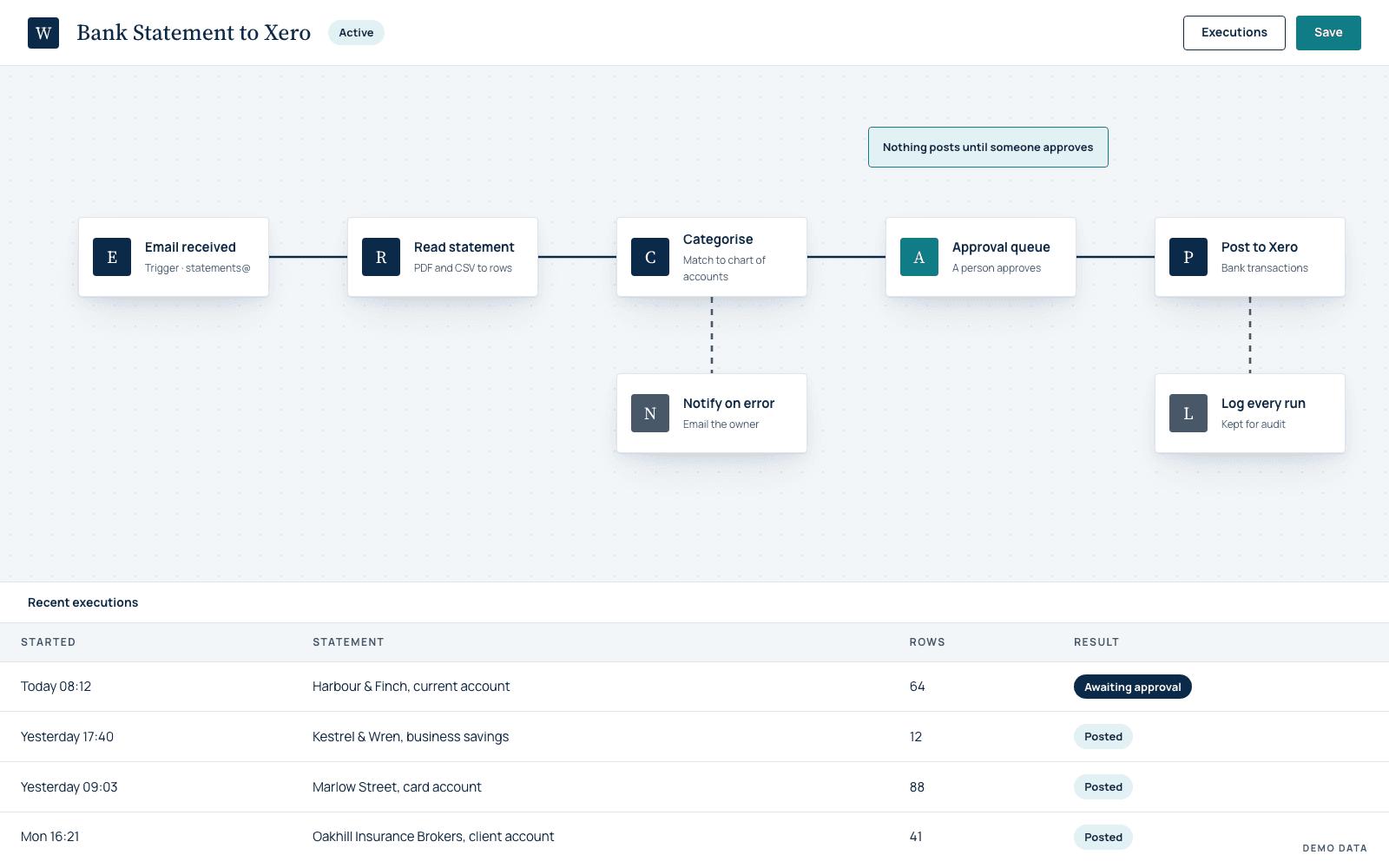The width and height of the screenshot is (1389, 868).
Task: Click the Result column header
Action: coord(1096,642)
